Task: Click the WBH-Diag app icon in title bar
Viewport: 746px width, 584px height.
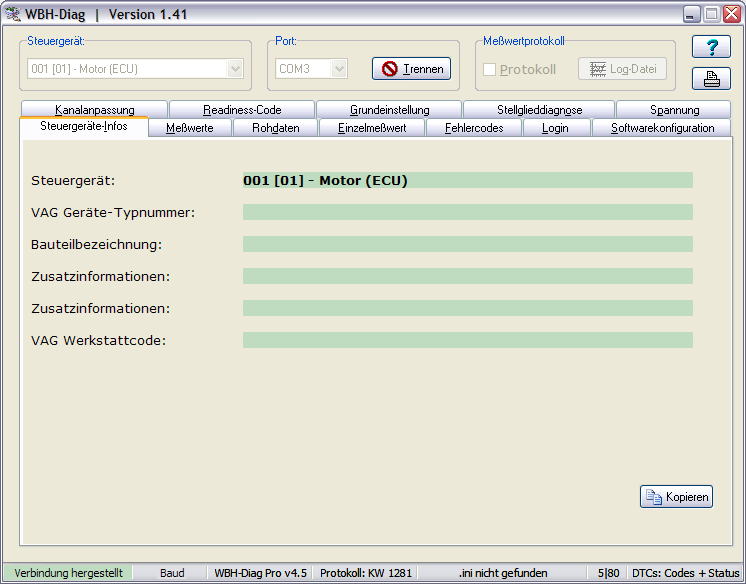Action: coord(14,14)
